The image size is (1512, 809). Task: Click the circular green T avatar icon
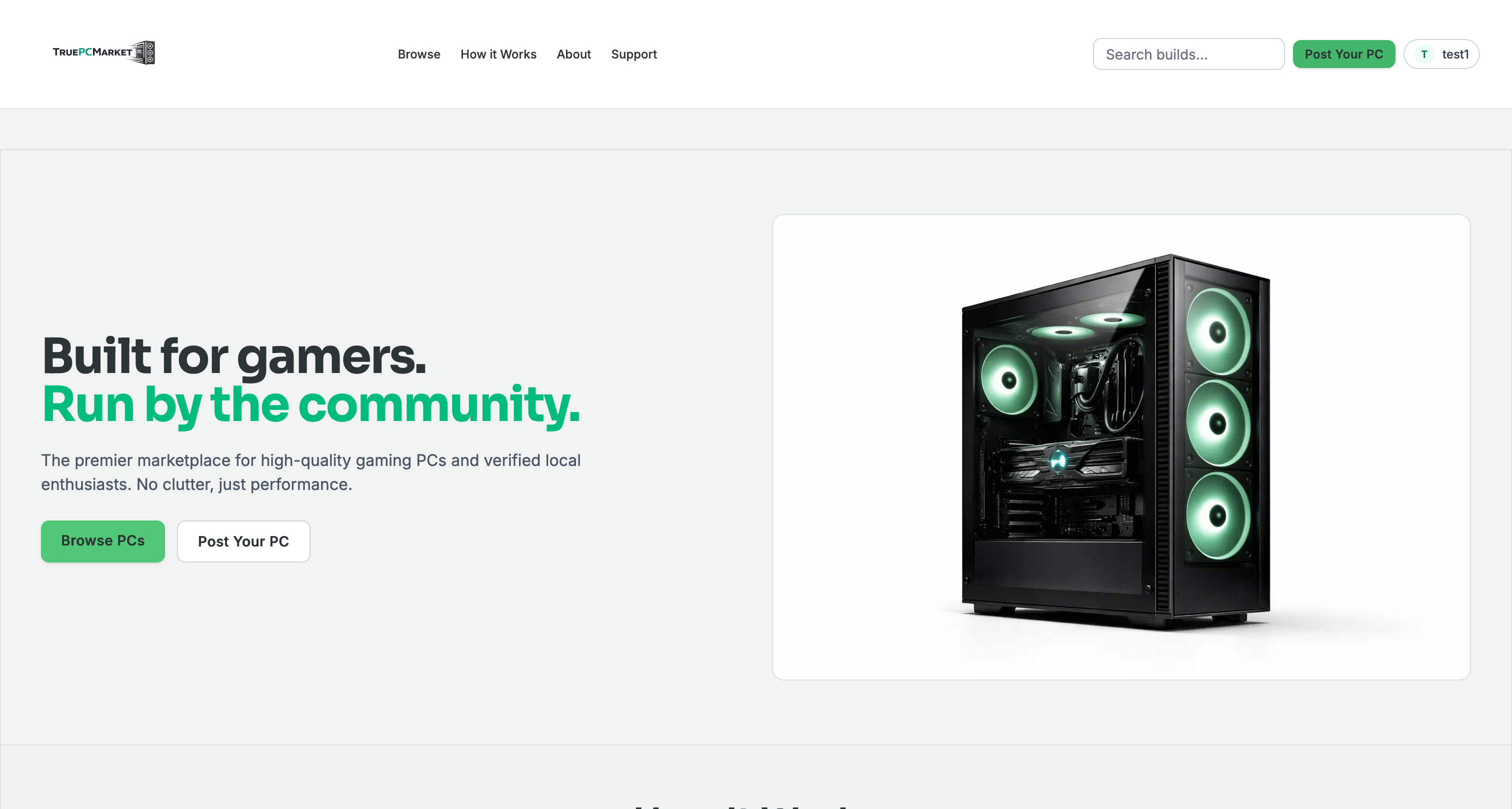pyautogui.click(x=1424, y=53)
